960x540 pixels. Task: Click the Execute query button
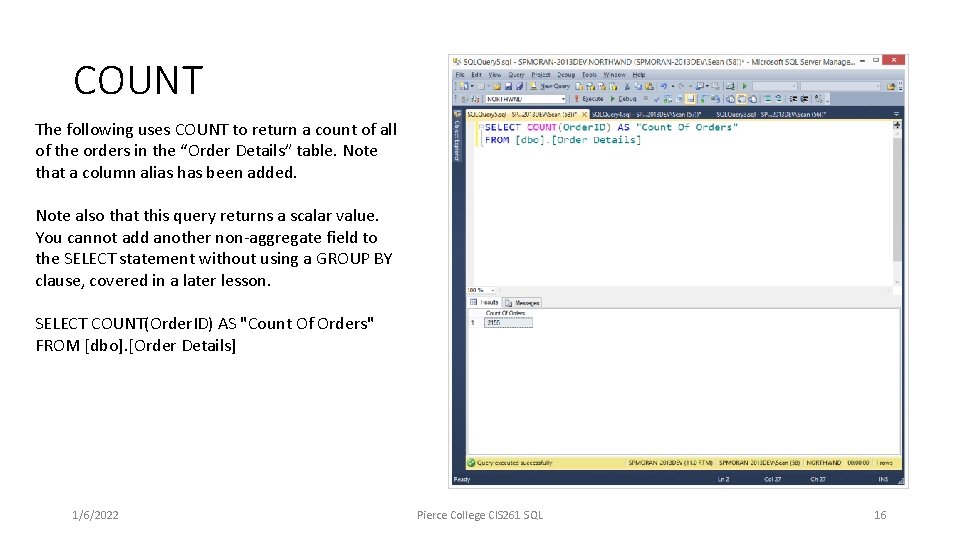(x=589, y=99)
